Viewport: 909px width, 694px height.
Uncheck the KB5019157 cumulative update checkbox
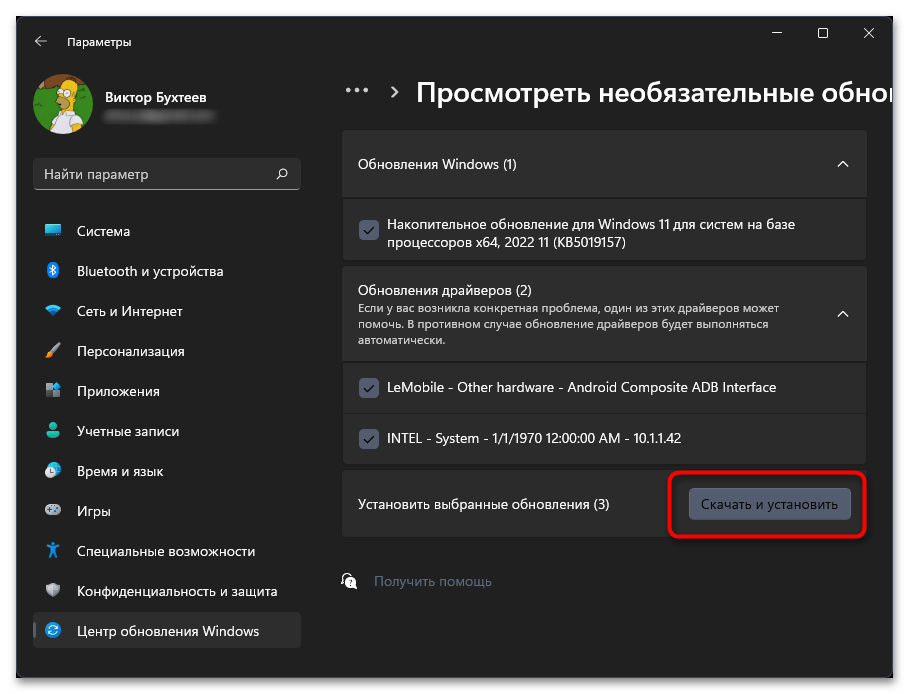[x=369, y=230]
